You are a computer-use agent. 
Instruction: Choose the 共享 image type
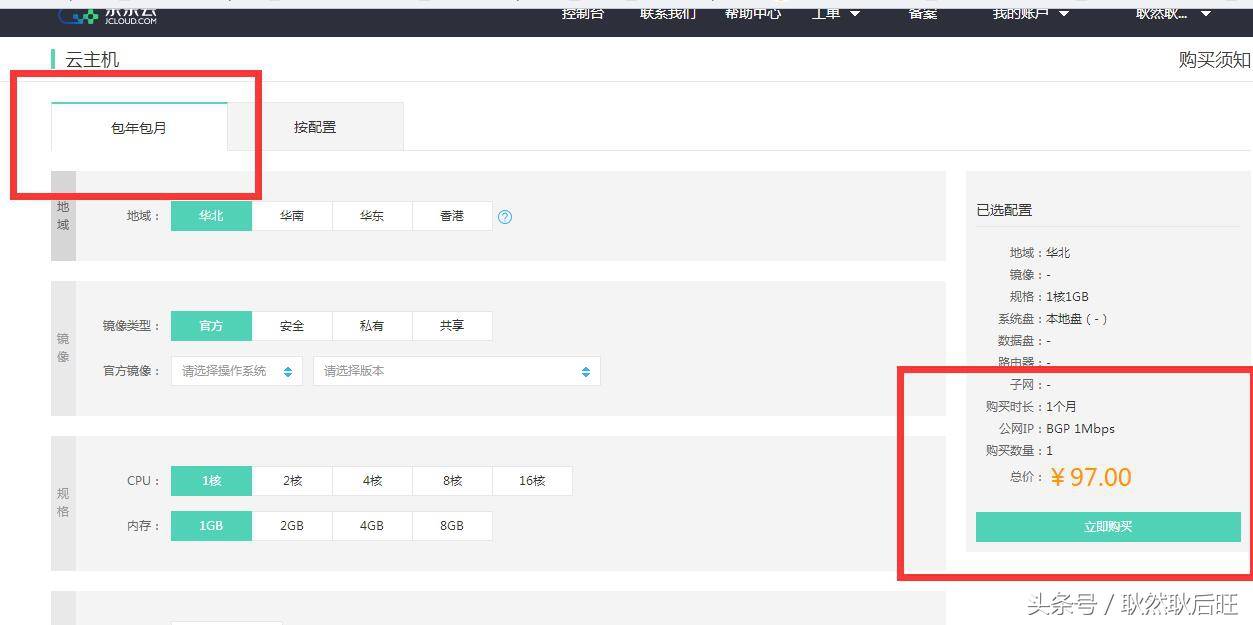coord(452,325)
